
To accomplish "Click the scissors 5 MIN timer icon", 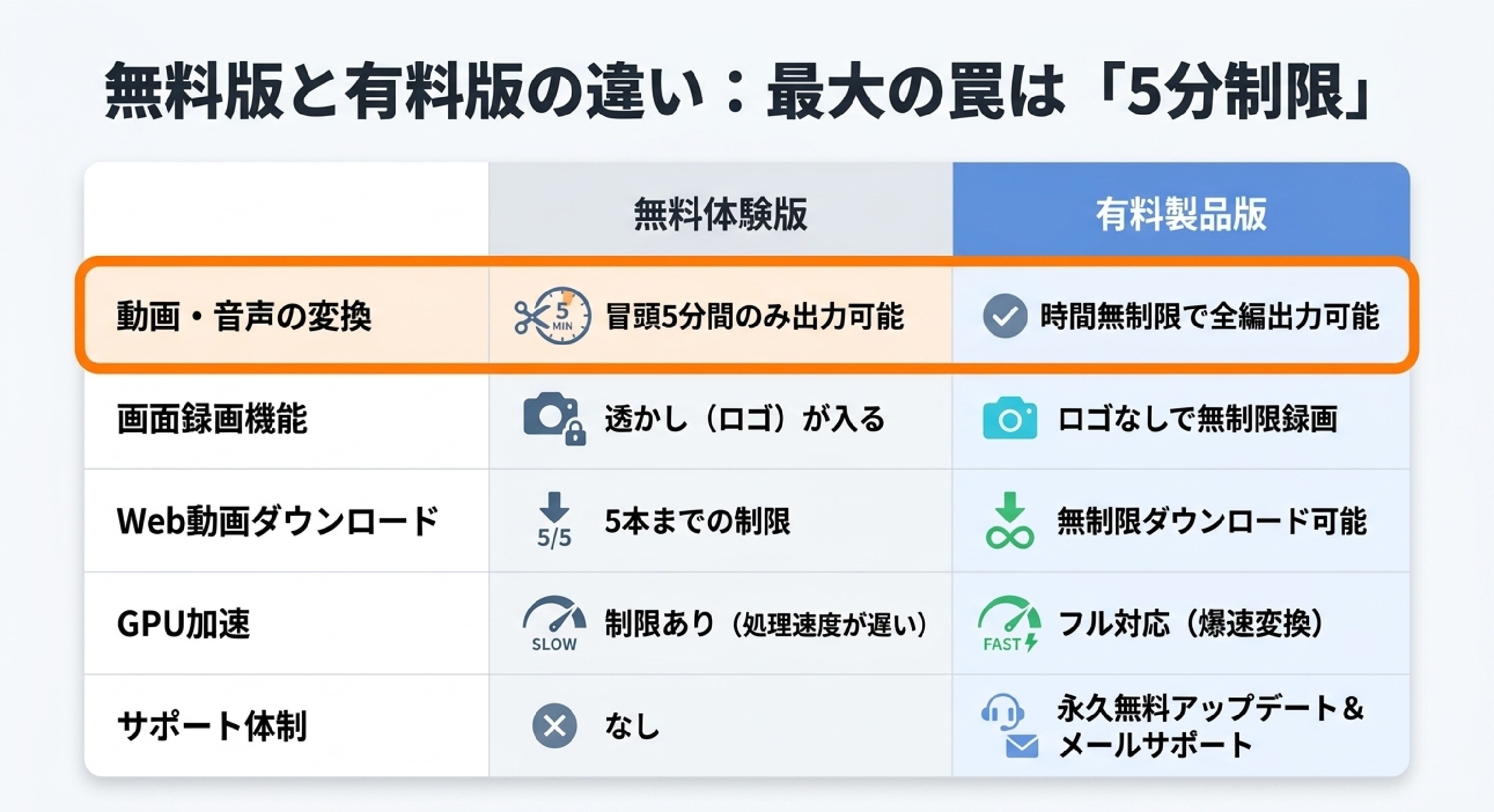I will [x=553, y=316].
